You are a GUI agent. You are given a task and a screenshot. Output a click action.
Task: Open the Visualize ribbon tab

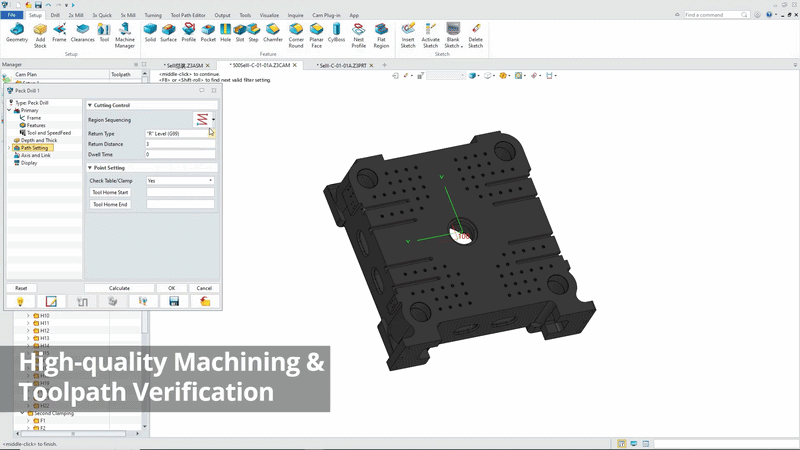[x=270, y=16]
